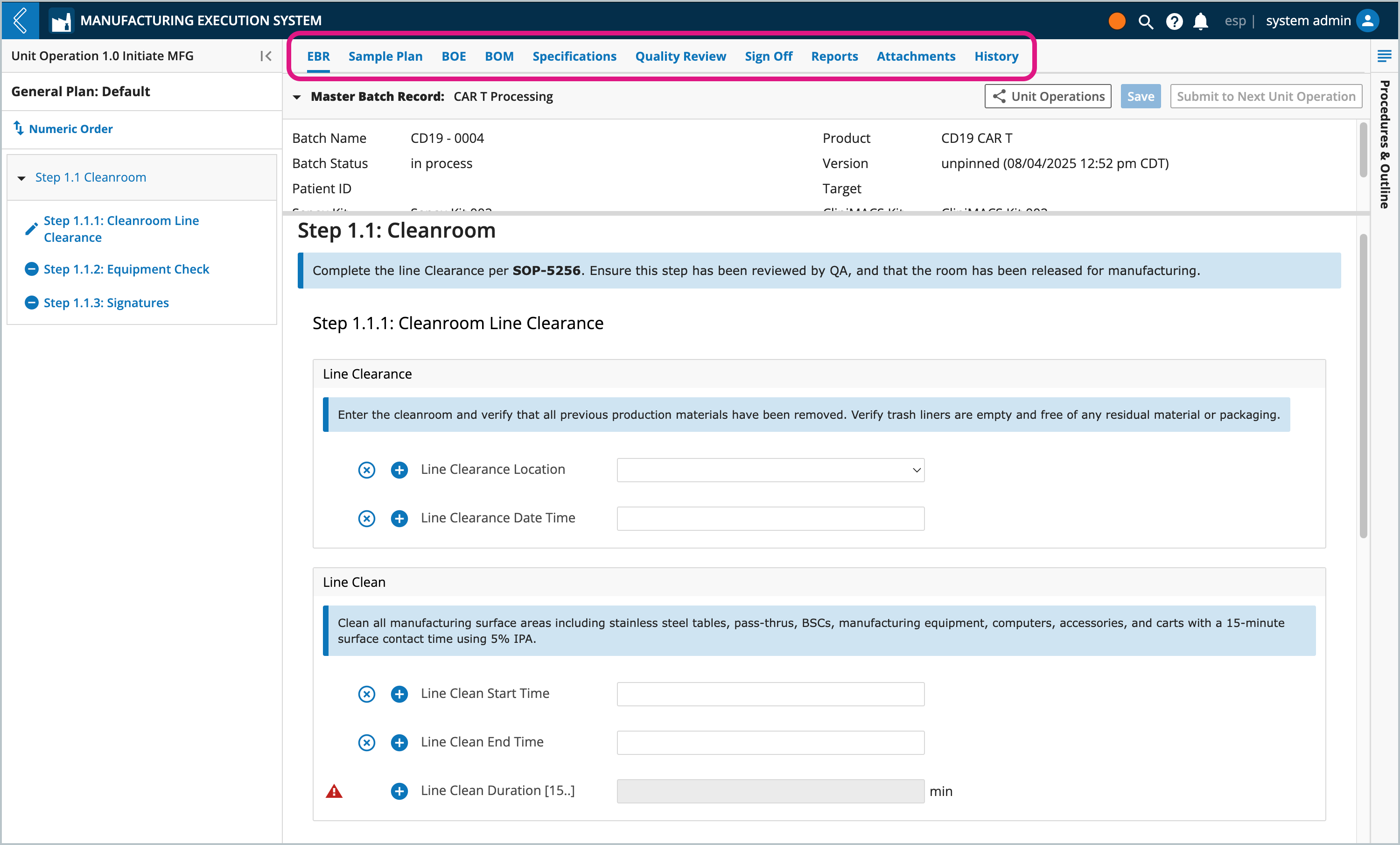This screenshot has width=1400, height=845.
Task: Click the Version value unpinned
Action: pos(1055,164)
